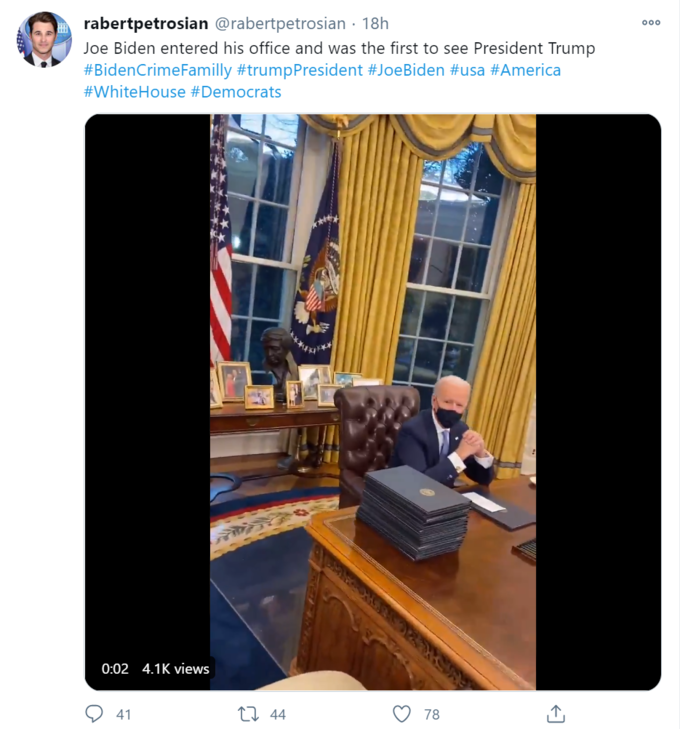View the 41 replies count

click(x=123, y=714)
